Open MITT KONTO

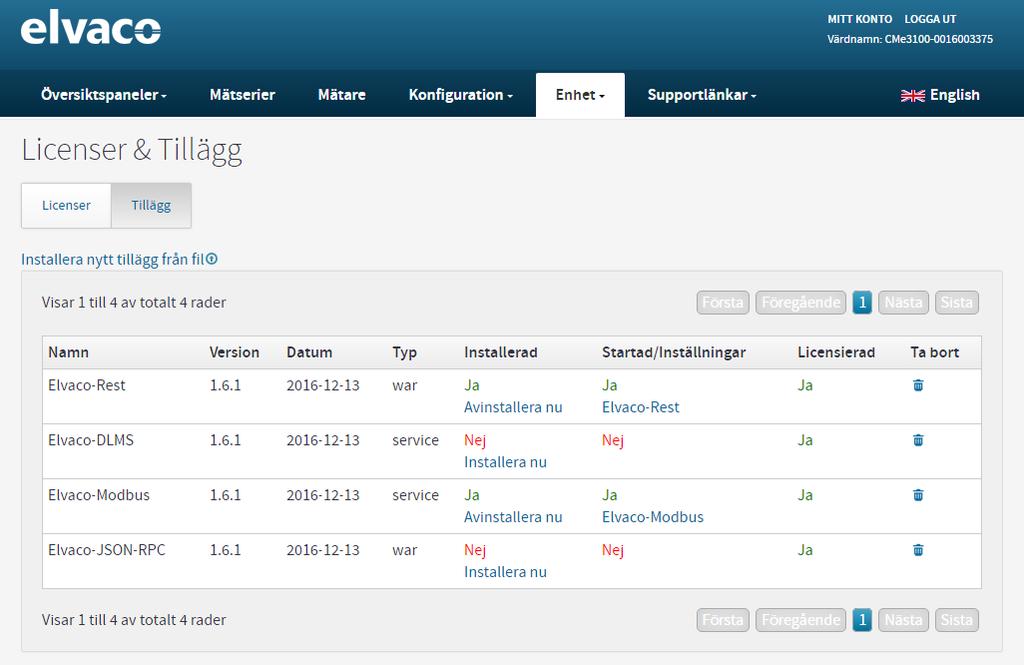coord(859,19)
